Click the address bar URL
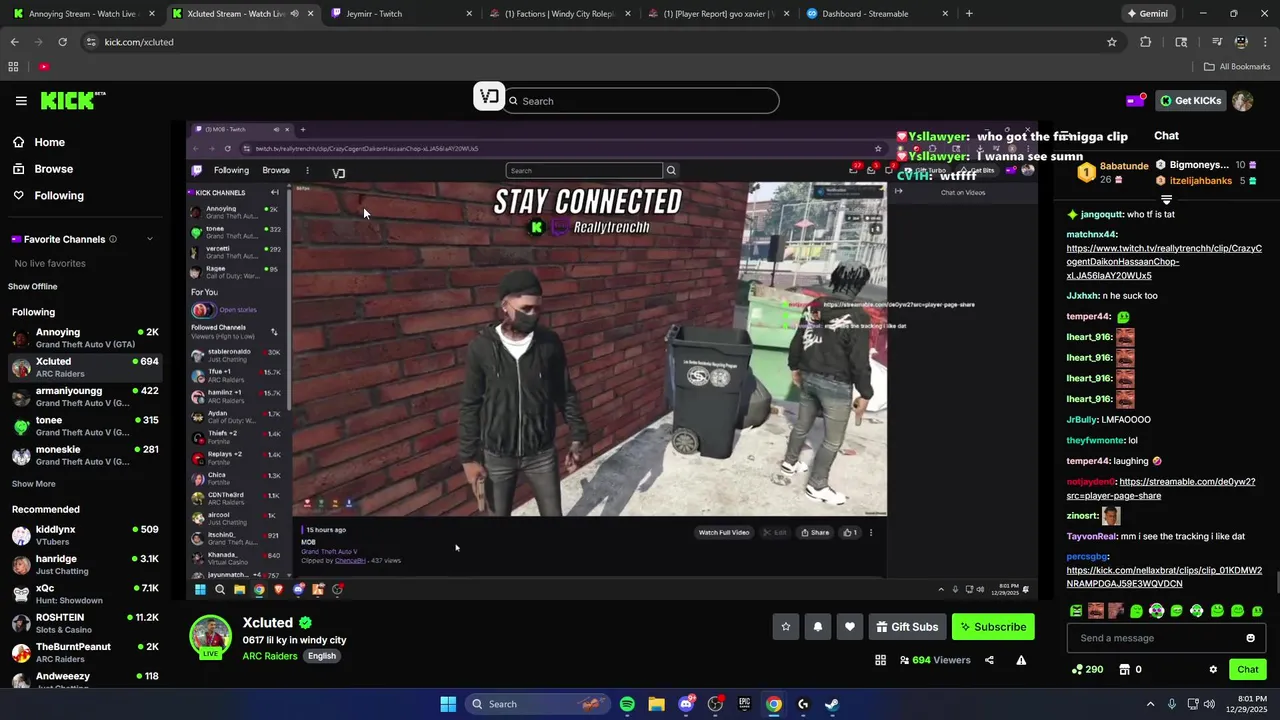 [139, 42]
